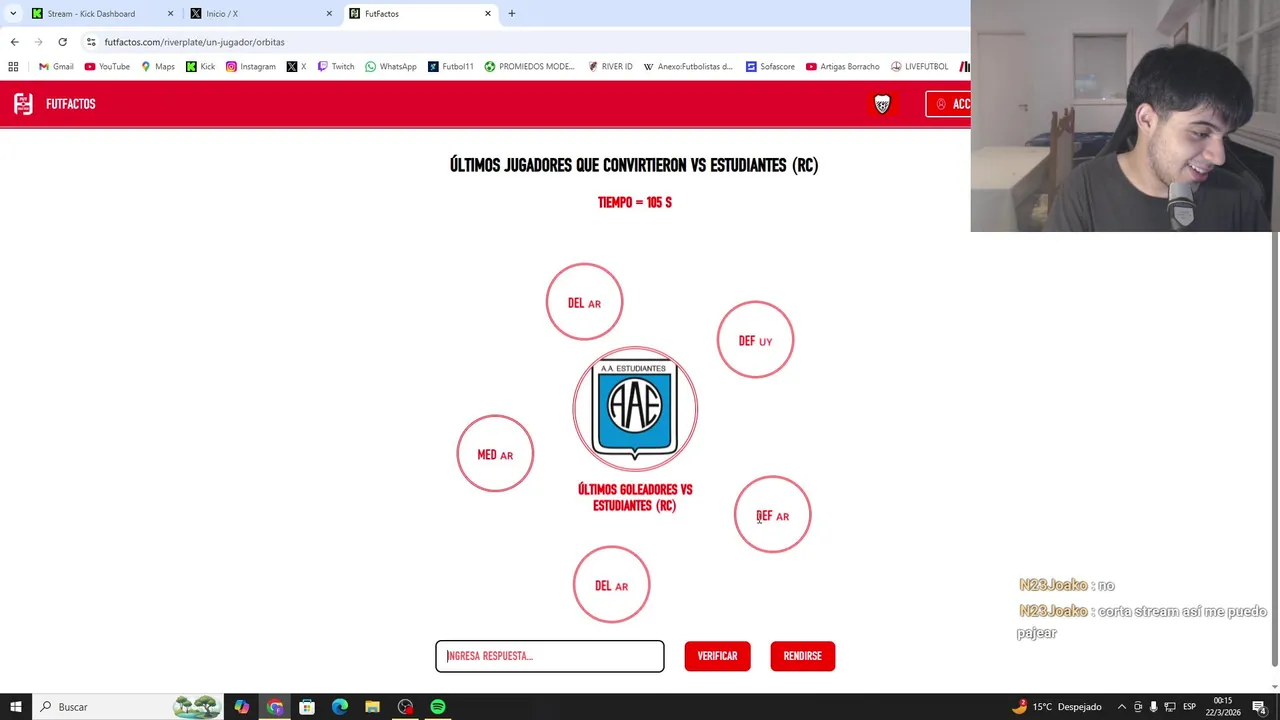Open the Anexo:Futbolistas Wikipedia bookmark

pyautogui.click(x=688, y=67)
